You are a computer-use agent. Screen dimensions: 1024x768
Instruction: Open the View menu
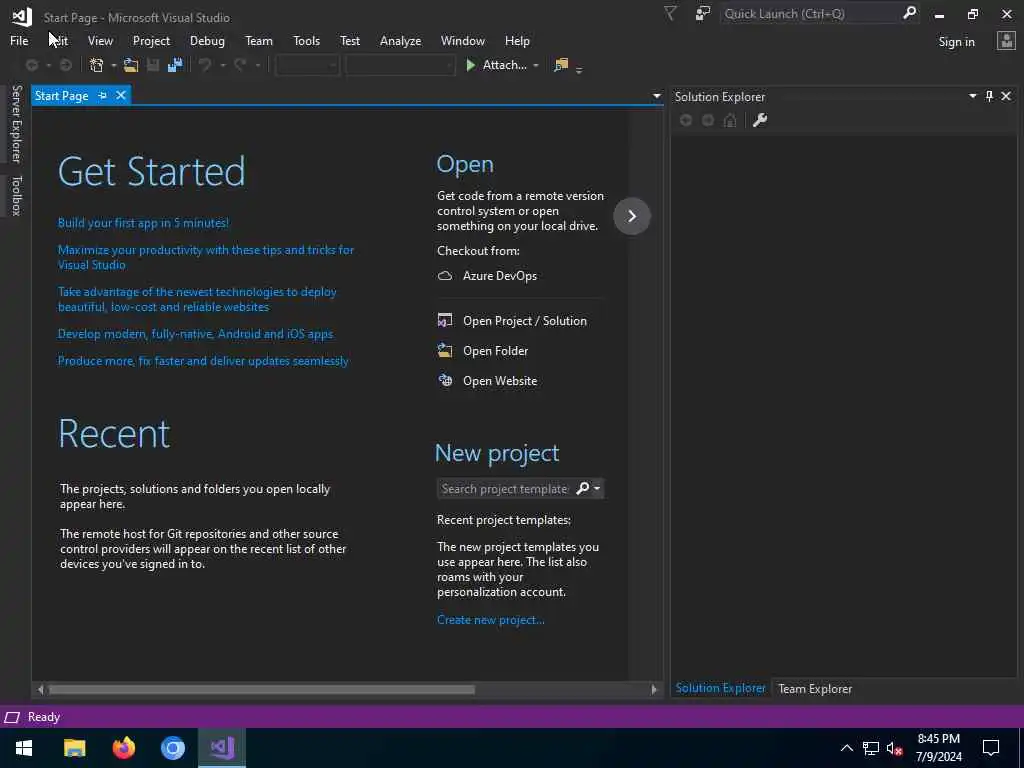coord(100,40)
